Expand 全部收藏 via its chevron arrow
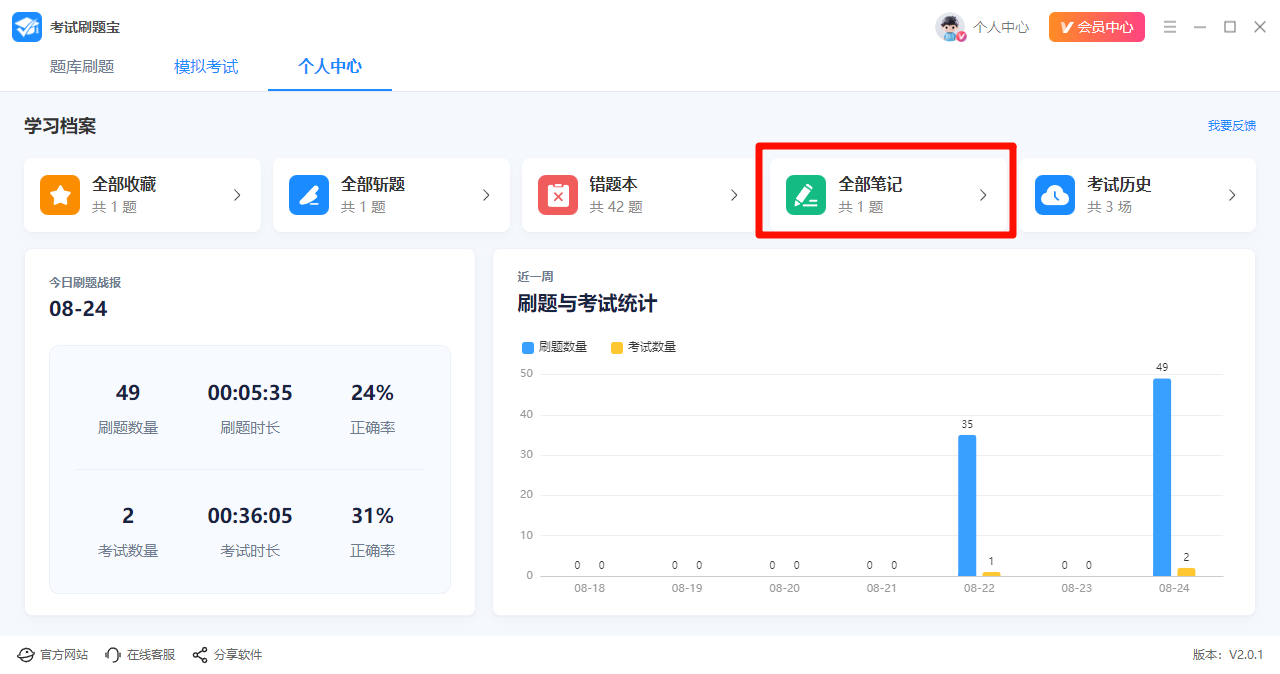This screenshot has height=674, width=1280. pos(237,195)
